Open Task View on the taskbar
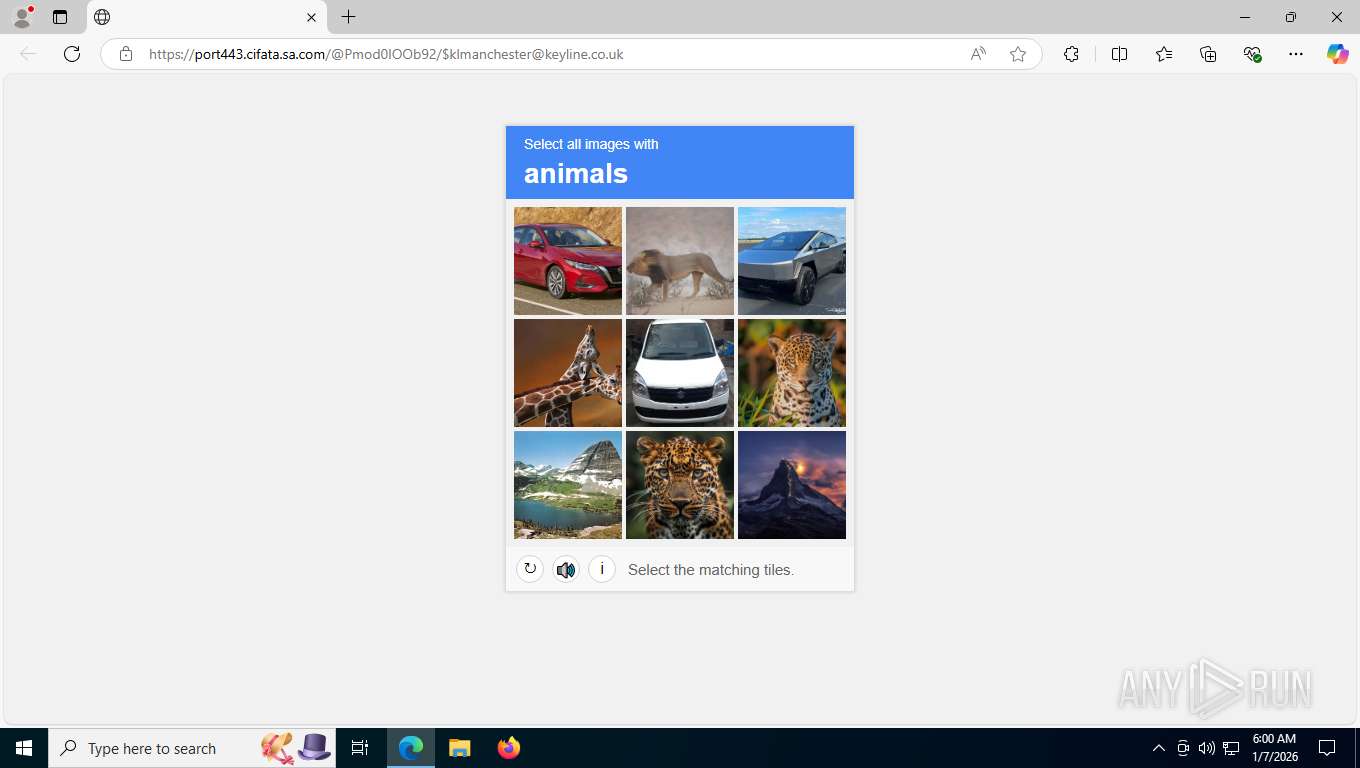 click(x=360, y=748)
